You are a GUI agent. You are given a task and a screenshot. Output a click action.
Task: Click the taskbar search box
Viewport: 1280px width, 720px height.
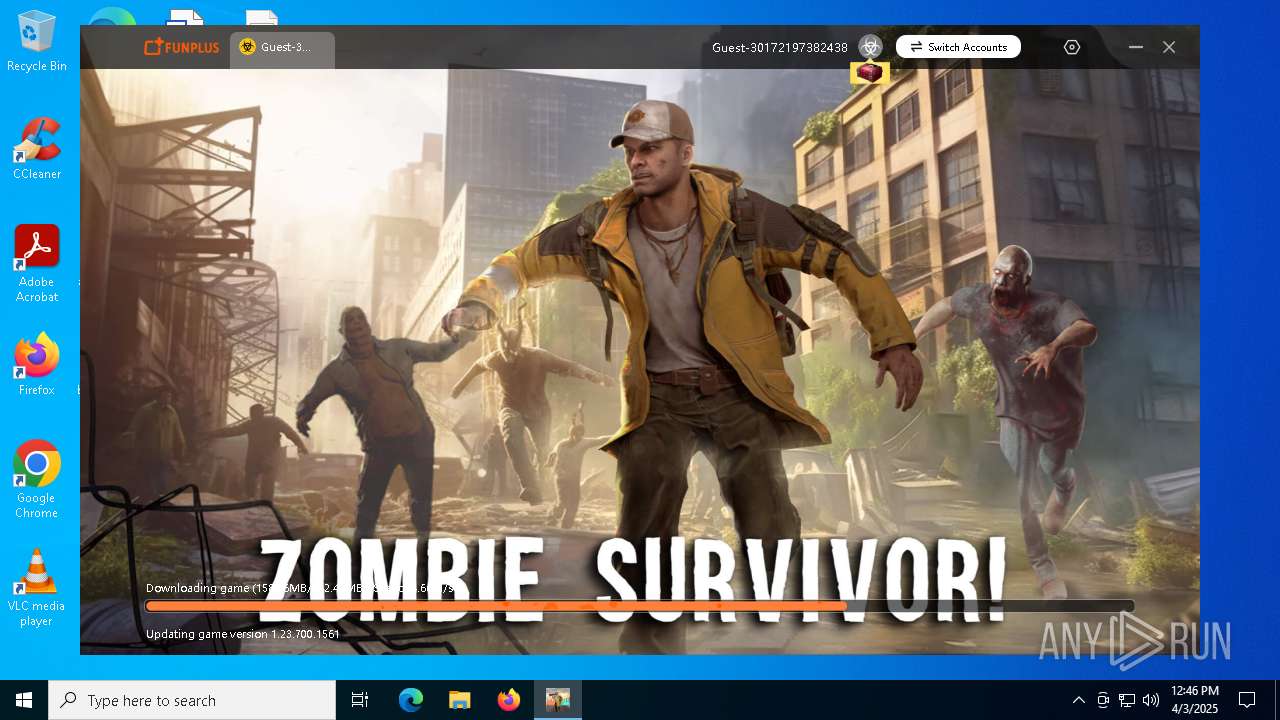pos(192,700)
